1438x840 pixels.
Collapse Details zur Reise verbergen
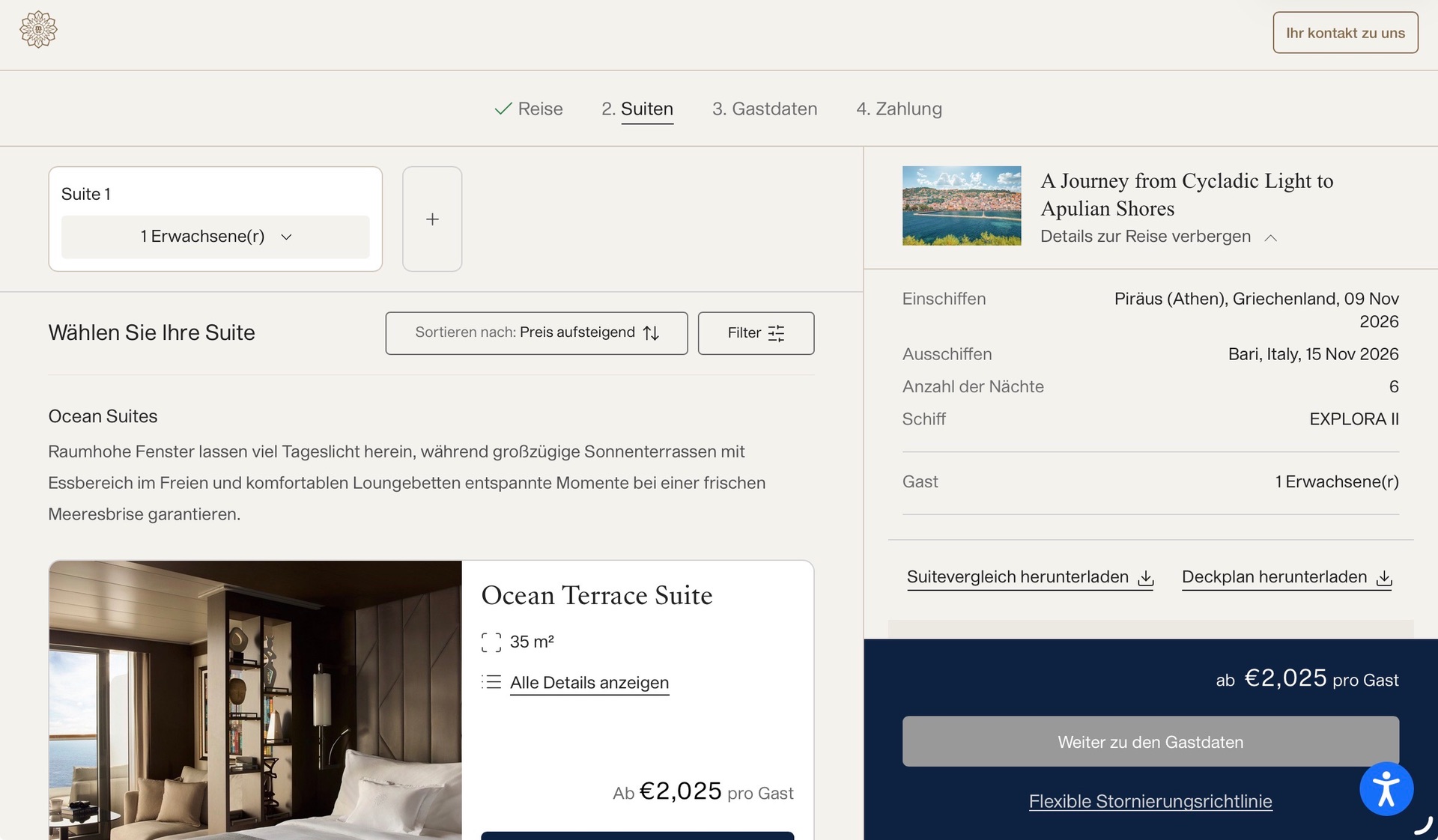coord(1158,237)
